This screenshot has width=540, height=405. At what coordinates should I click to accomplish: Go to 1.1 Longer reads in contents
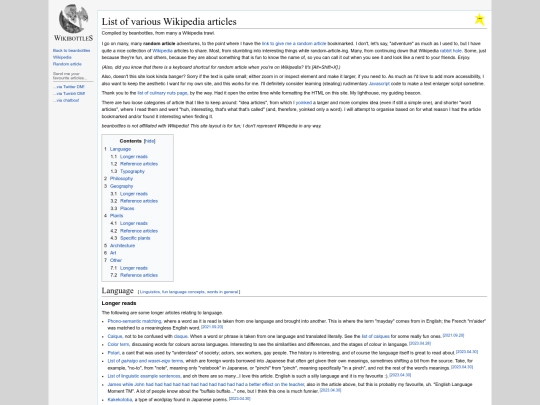(x=134, y=156)
